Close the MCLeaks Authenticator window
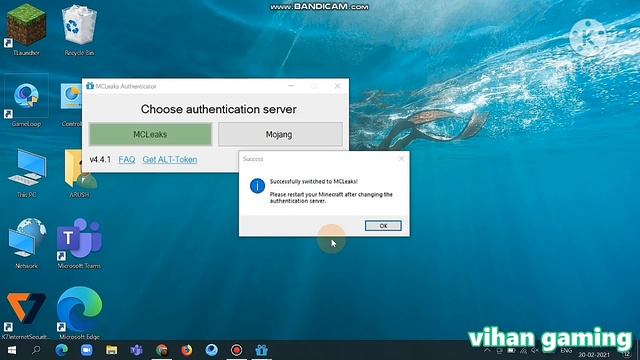 pos(337,86)
